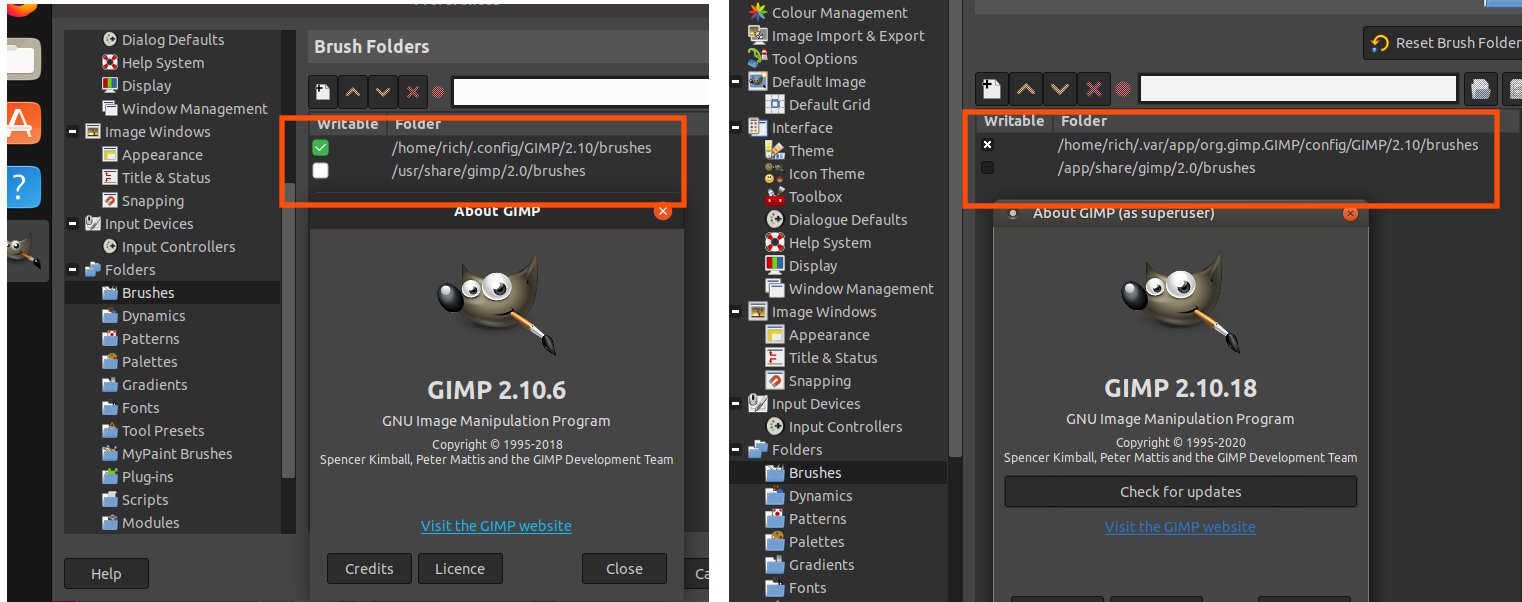The width and height of the screenshot is (1522, 602).
Task: Delete selected folder in GIMP 2.10.6 window
Action: (412, 92)
